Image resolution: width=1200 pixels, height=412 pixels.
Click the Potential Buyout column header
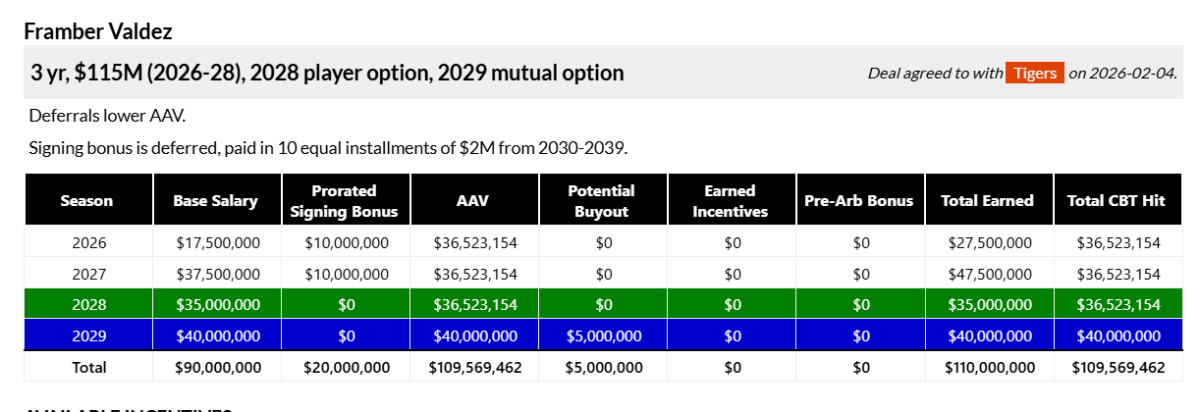click(x=604, y=200)
